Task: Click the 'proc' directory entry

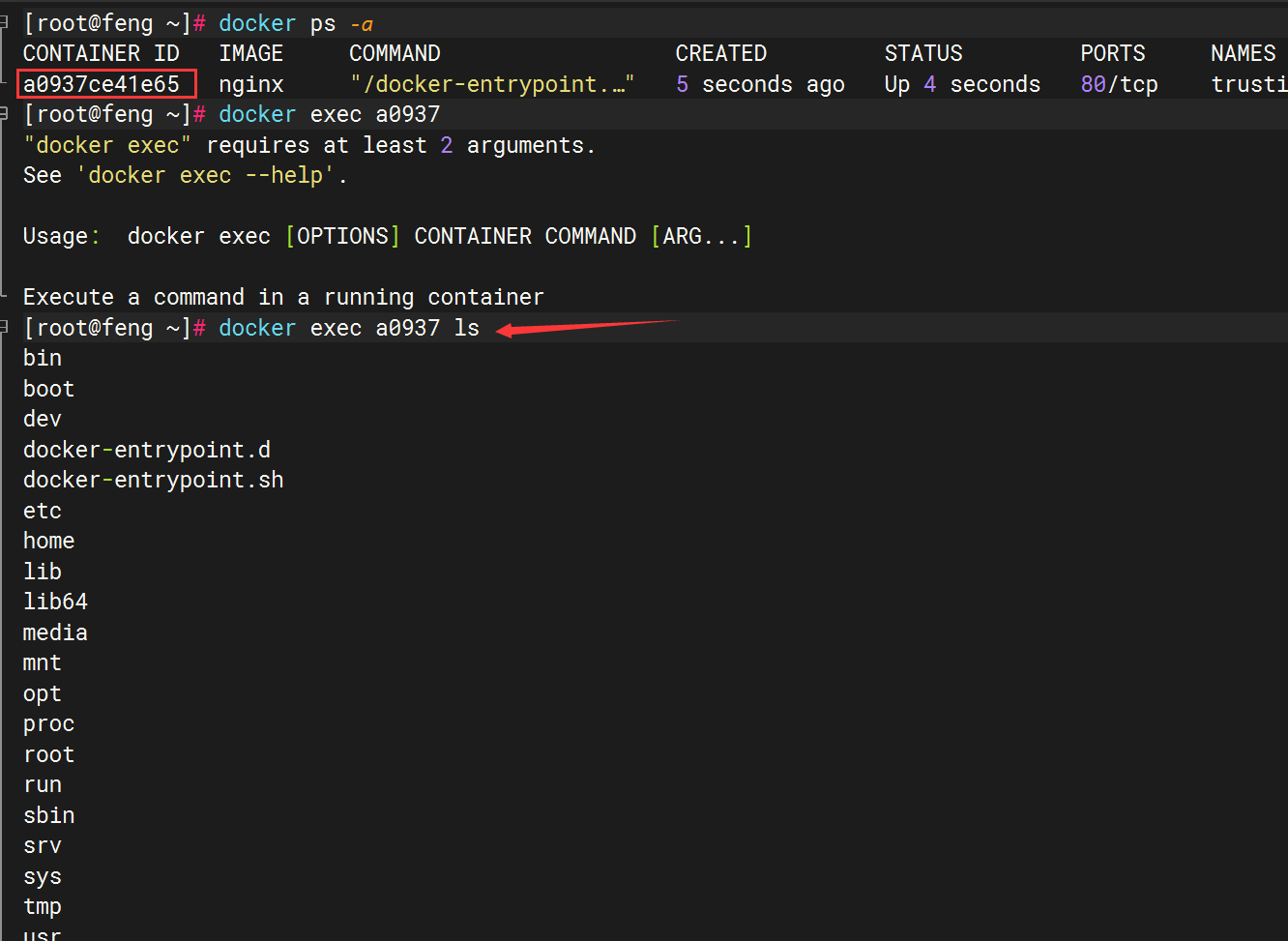Action: point(48,724)
